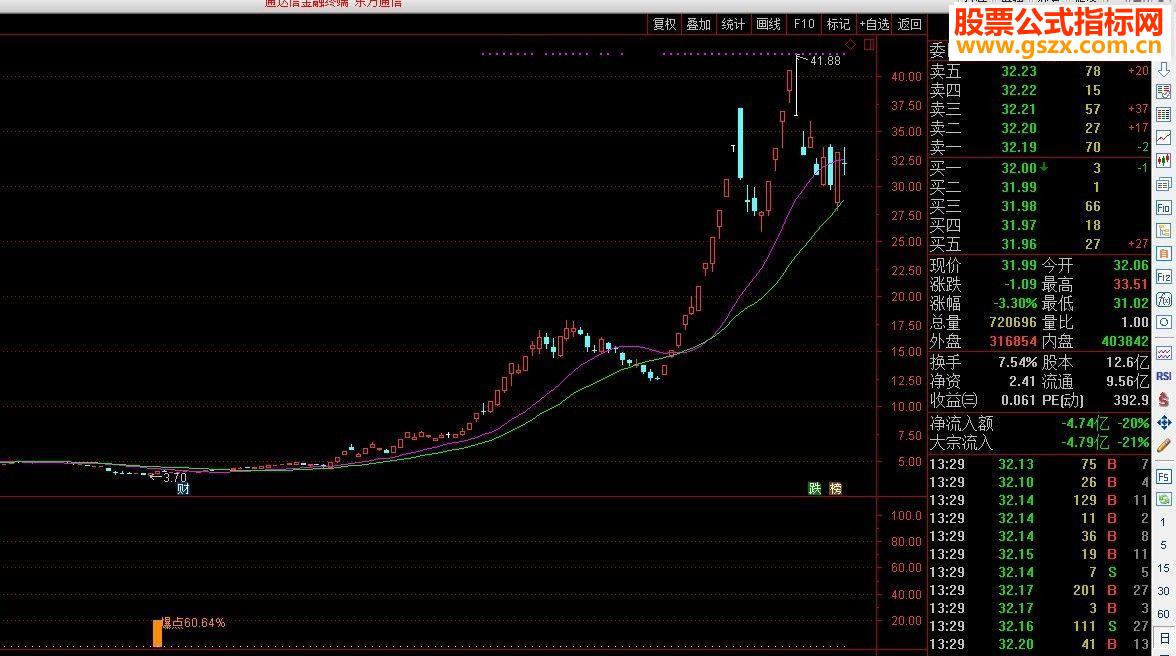The height and width of the screenshot is (656, 1176).
Task: Click the 总量 value 720696
Action: point(1012,322)
